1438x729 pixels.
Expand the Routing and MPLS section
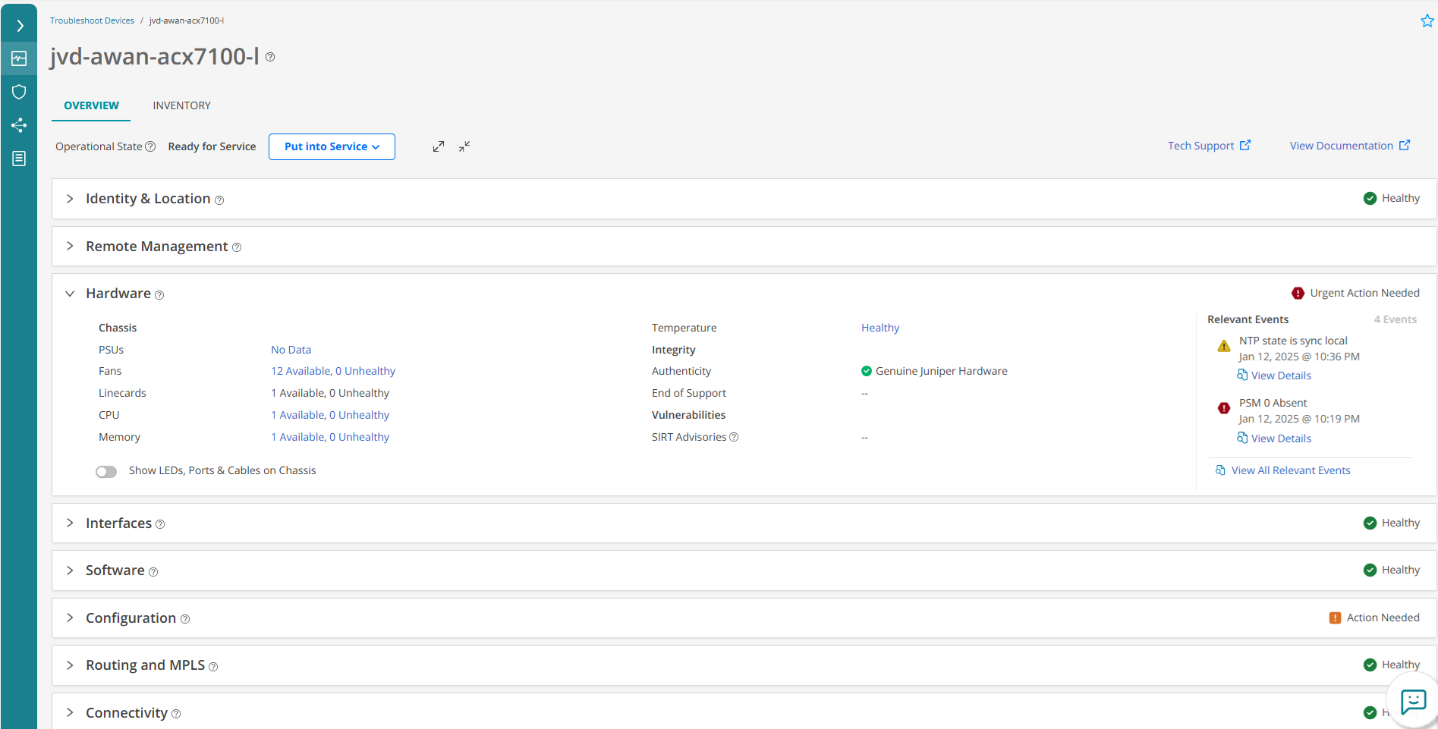[70, 665]
